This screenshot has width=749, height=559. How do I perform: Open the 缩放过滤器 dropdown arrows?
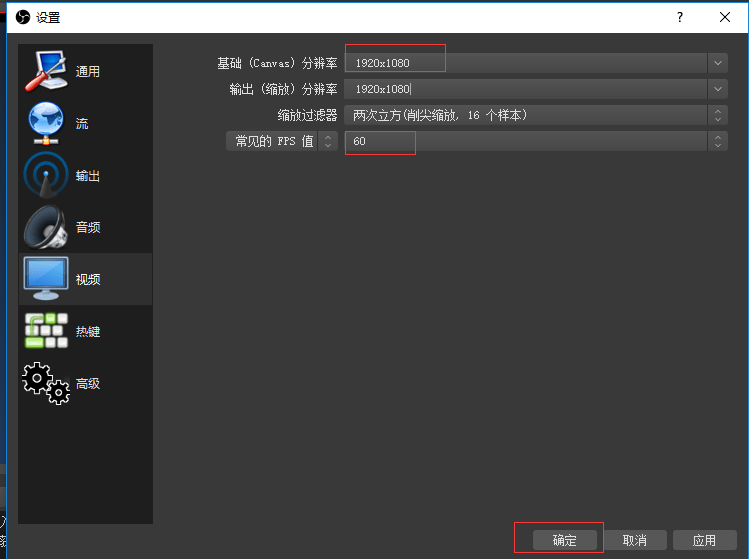tap(717, 115)
